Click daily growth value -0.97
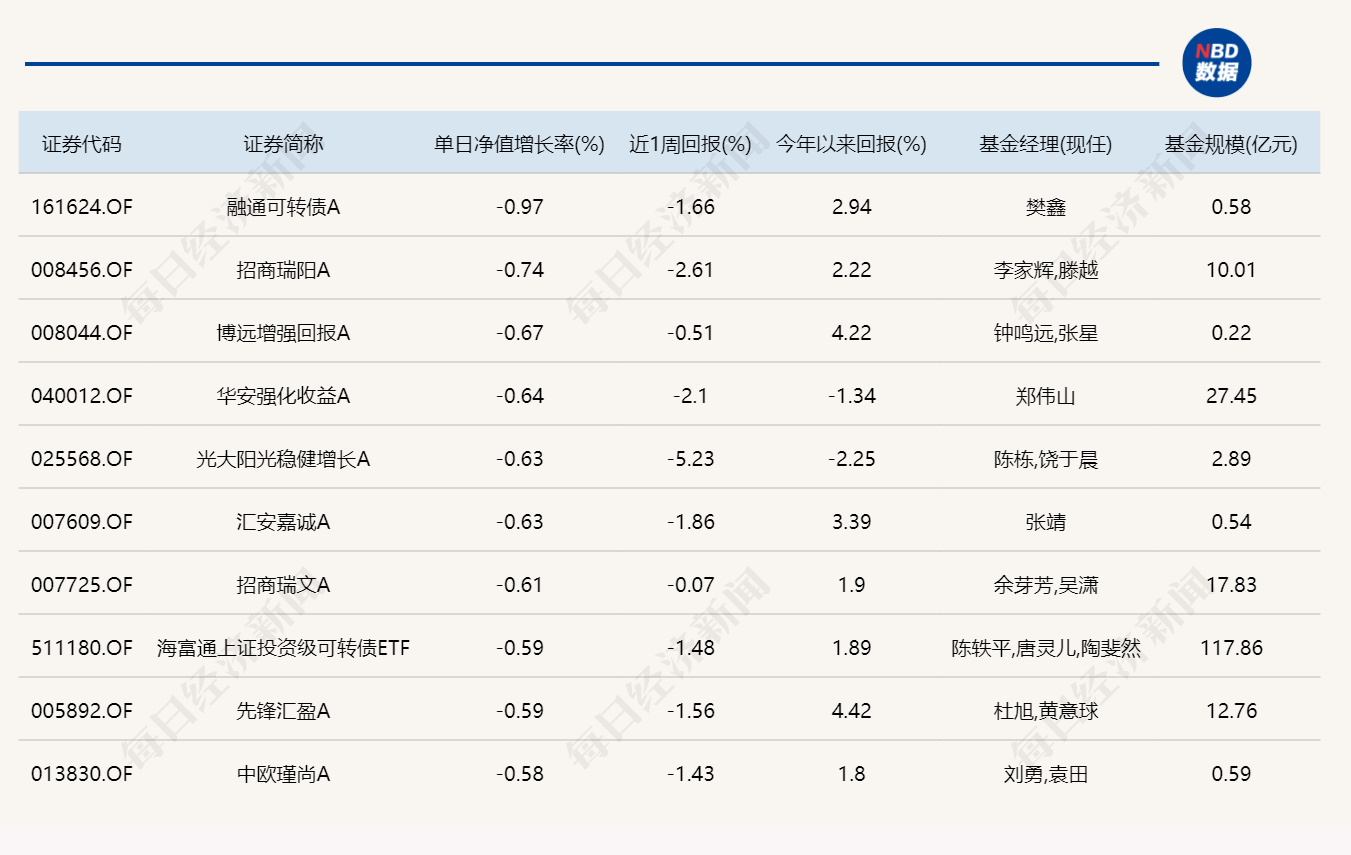Viewport: 1351px width, 855px height. click(520, 207)
